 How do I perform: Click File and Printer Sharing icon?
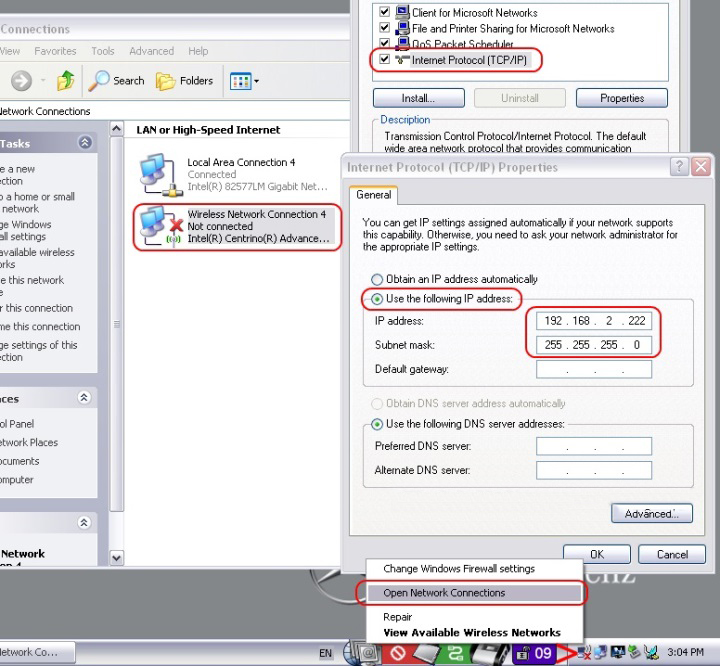pyautogui.click(x=402, y=28)
